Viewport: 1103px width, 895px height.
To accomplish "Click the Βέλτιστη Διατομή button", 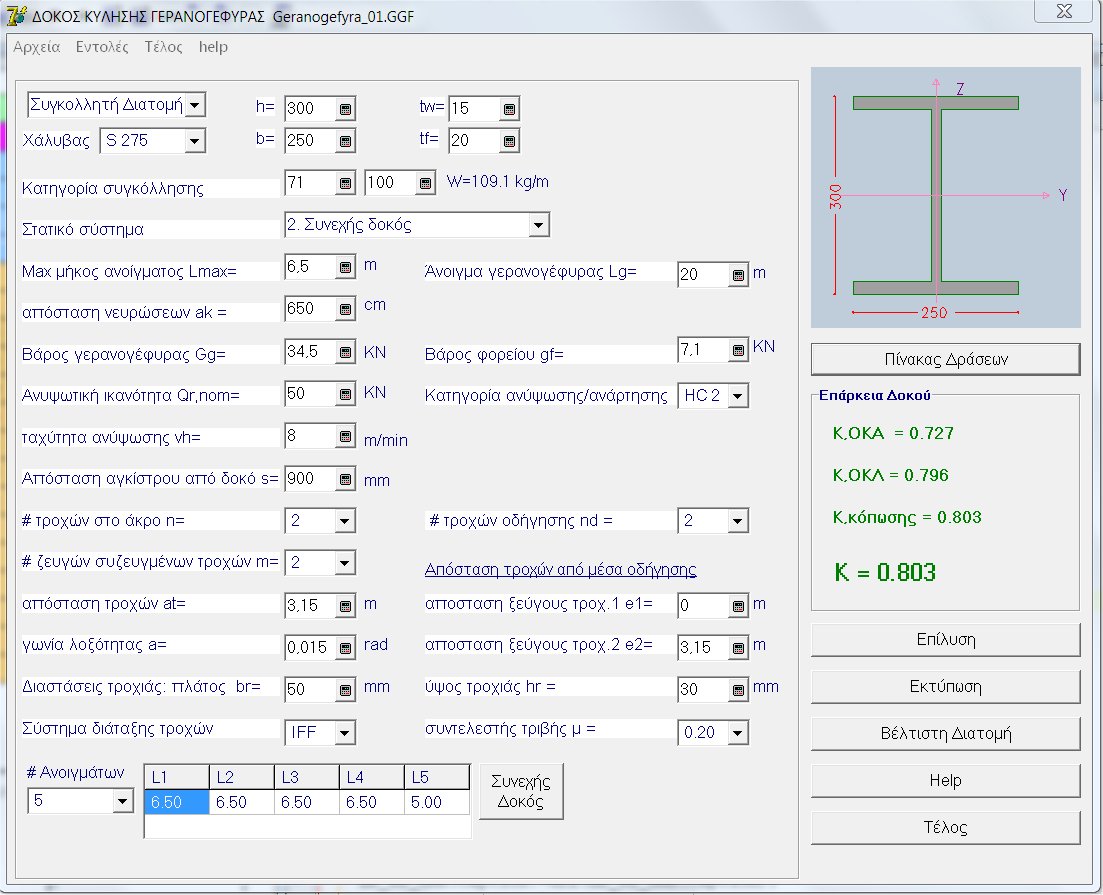I will (x=945, y=733).
